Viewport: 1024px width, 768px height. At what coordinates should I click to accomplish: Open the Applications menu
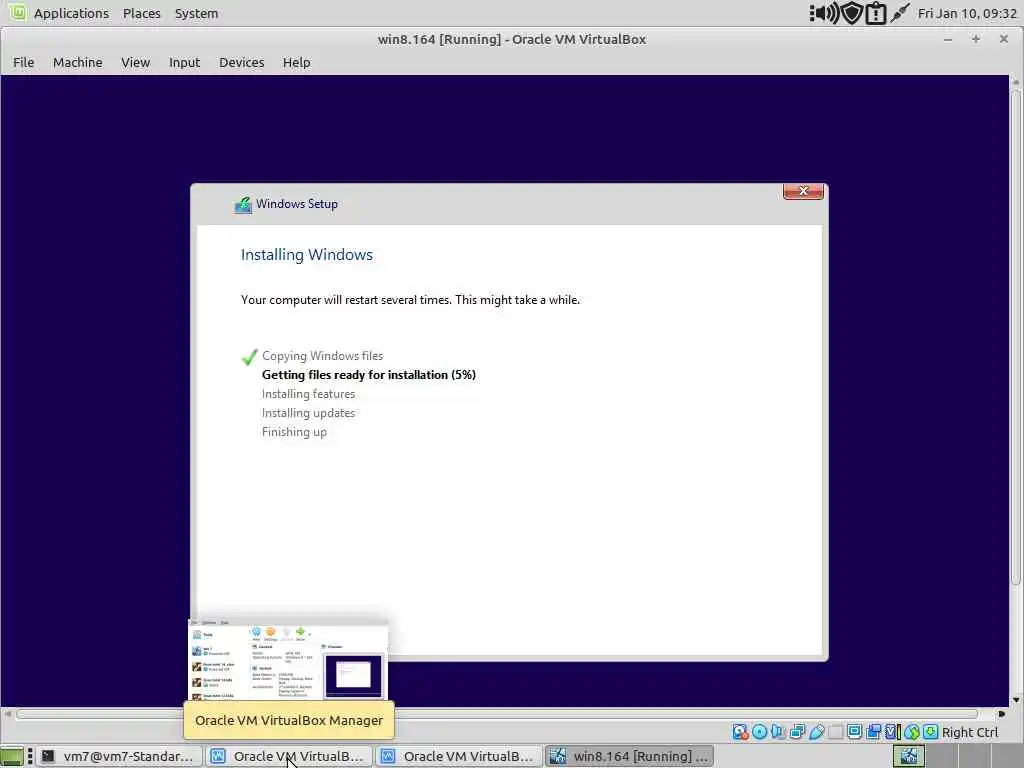pos(71,13)
